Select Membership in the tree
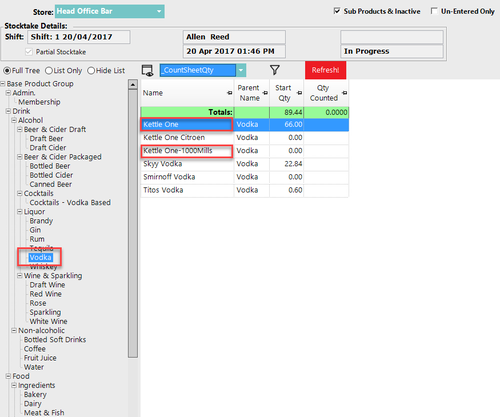500x417 pixels. click(39, 102)
